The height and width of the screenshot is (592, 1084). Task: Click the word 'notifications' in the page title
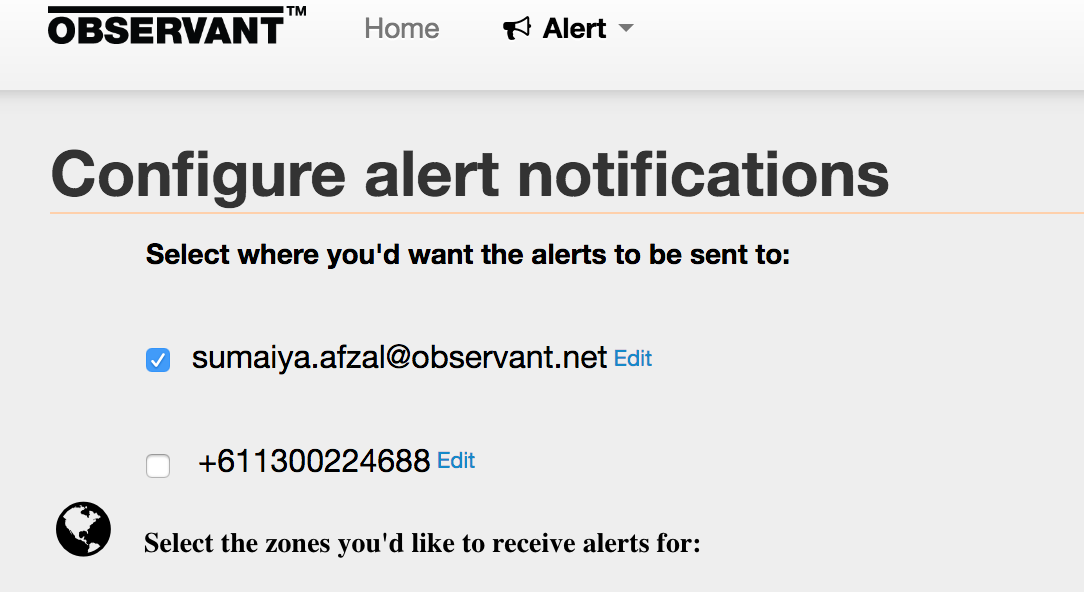[703, 174]
